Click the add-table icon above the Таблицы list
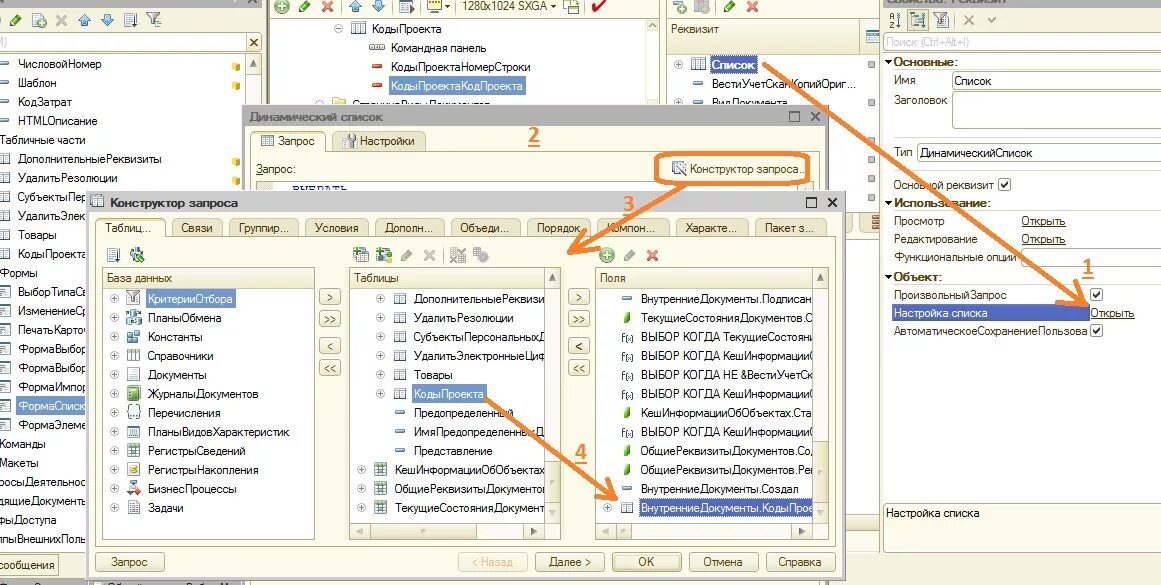This screenshot has height=585, width=1161. click(361, 255)
